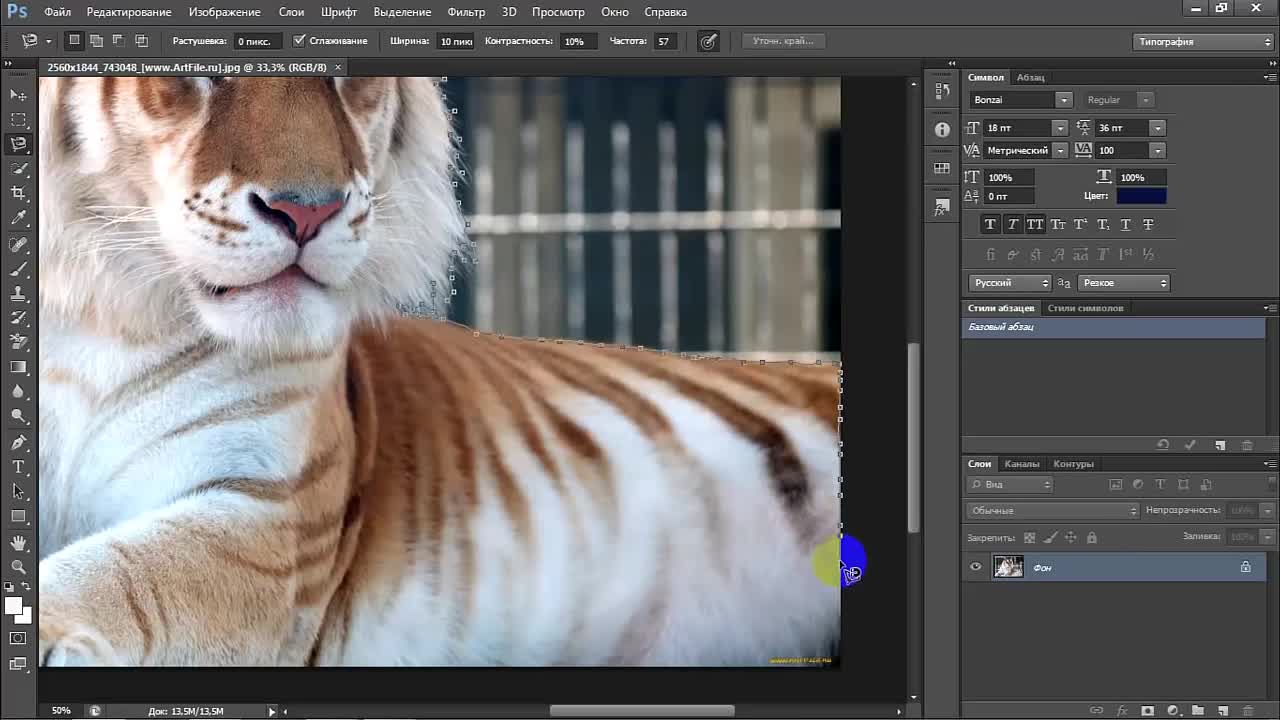Click the horizontal canvas scrollbar

[x=642, y=711]
